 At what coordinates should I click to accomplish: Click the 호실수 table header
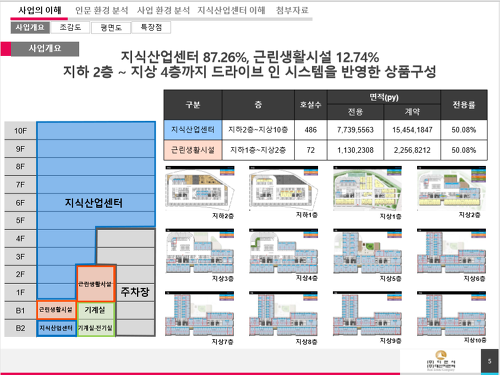pos(311,105)
